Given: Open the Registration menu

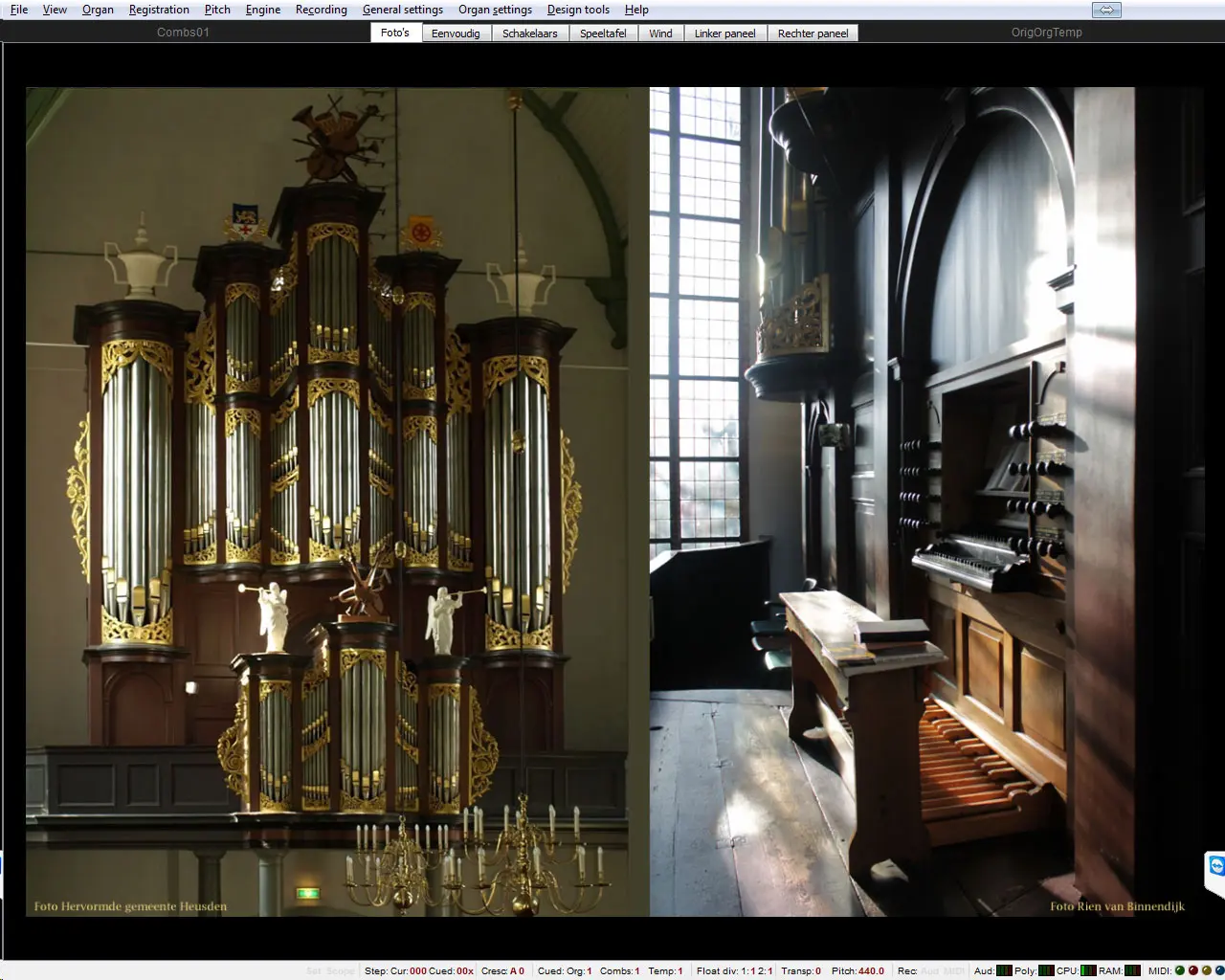Looking at the screenshot, I should pos(159,10).
